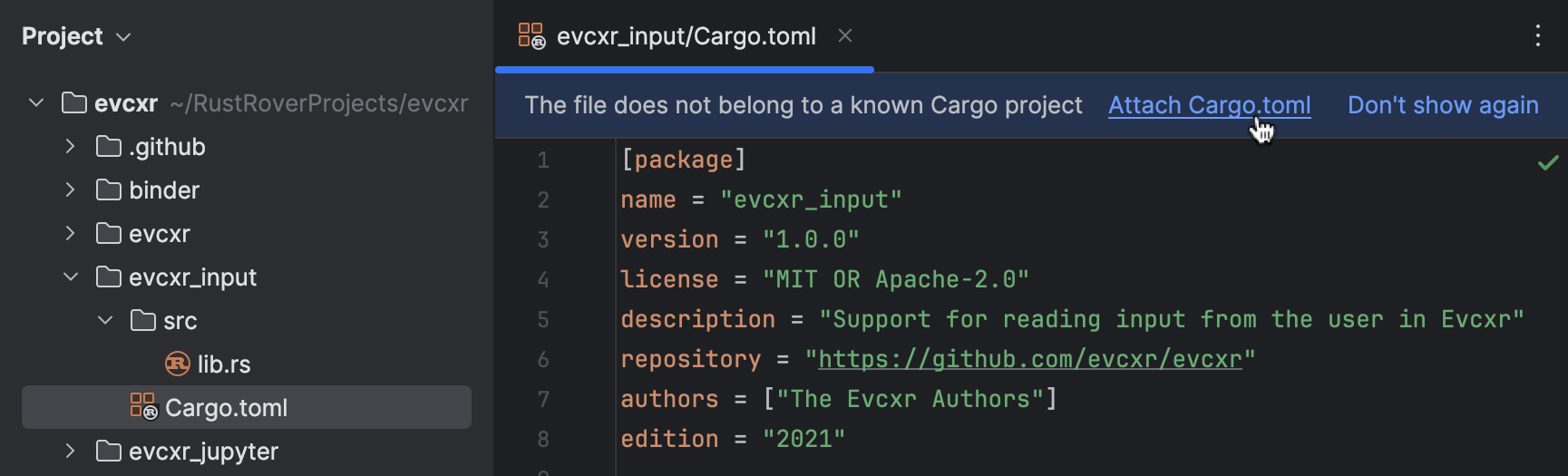1568x476 pixels.
Task: Click the evcxr_jupyter folder icon
Action: pyautogui.click(x=109, y=452)
